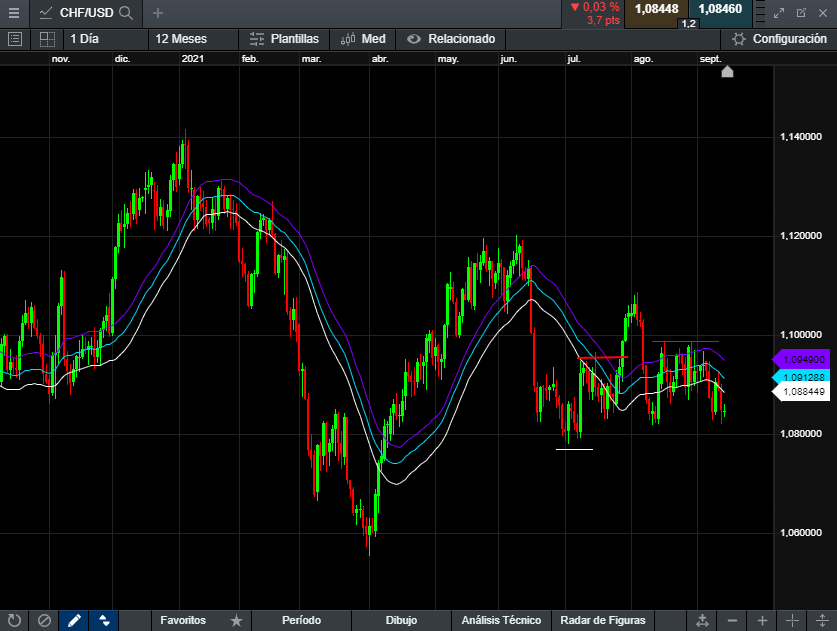The height and width of the screenshot is (631, 837).
Task: Select the white 1,088449 price label
Action: point(801,392)
